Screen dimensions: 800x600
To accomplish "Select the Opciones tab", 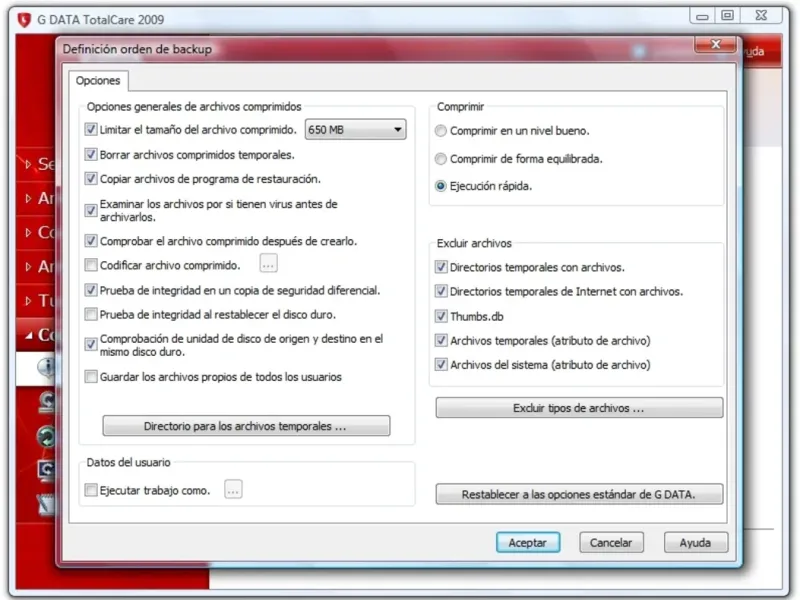I will 98,81.
